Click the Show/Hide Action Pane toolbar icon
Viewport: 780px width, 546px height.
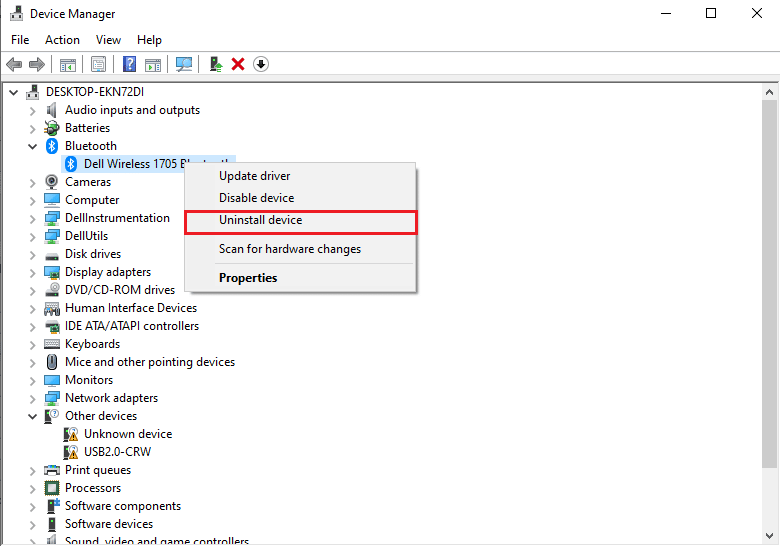coord(153,65)
